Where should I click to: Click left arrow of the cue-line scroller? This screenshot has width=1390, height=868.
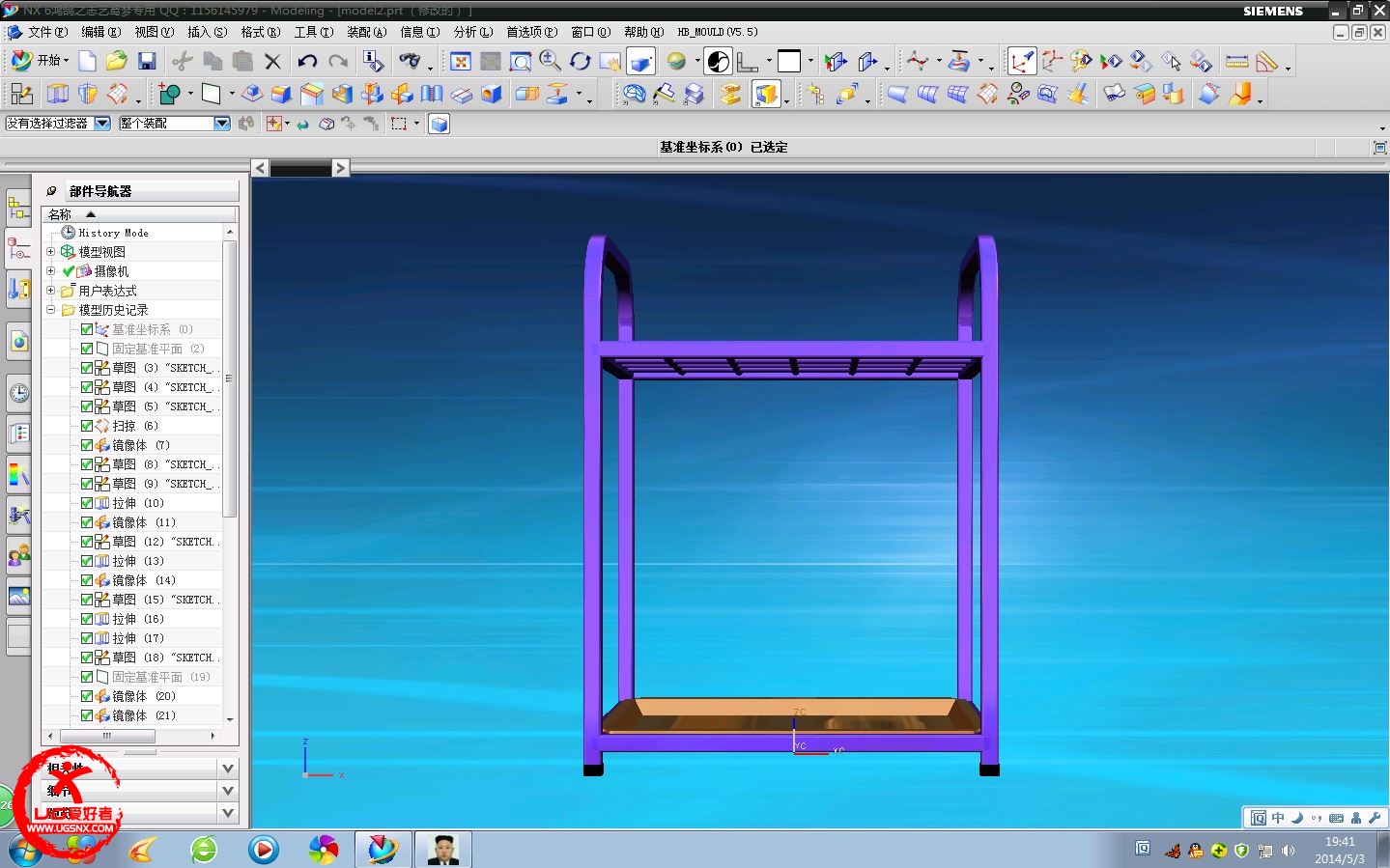(x=260, y=168)
